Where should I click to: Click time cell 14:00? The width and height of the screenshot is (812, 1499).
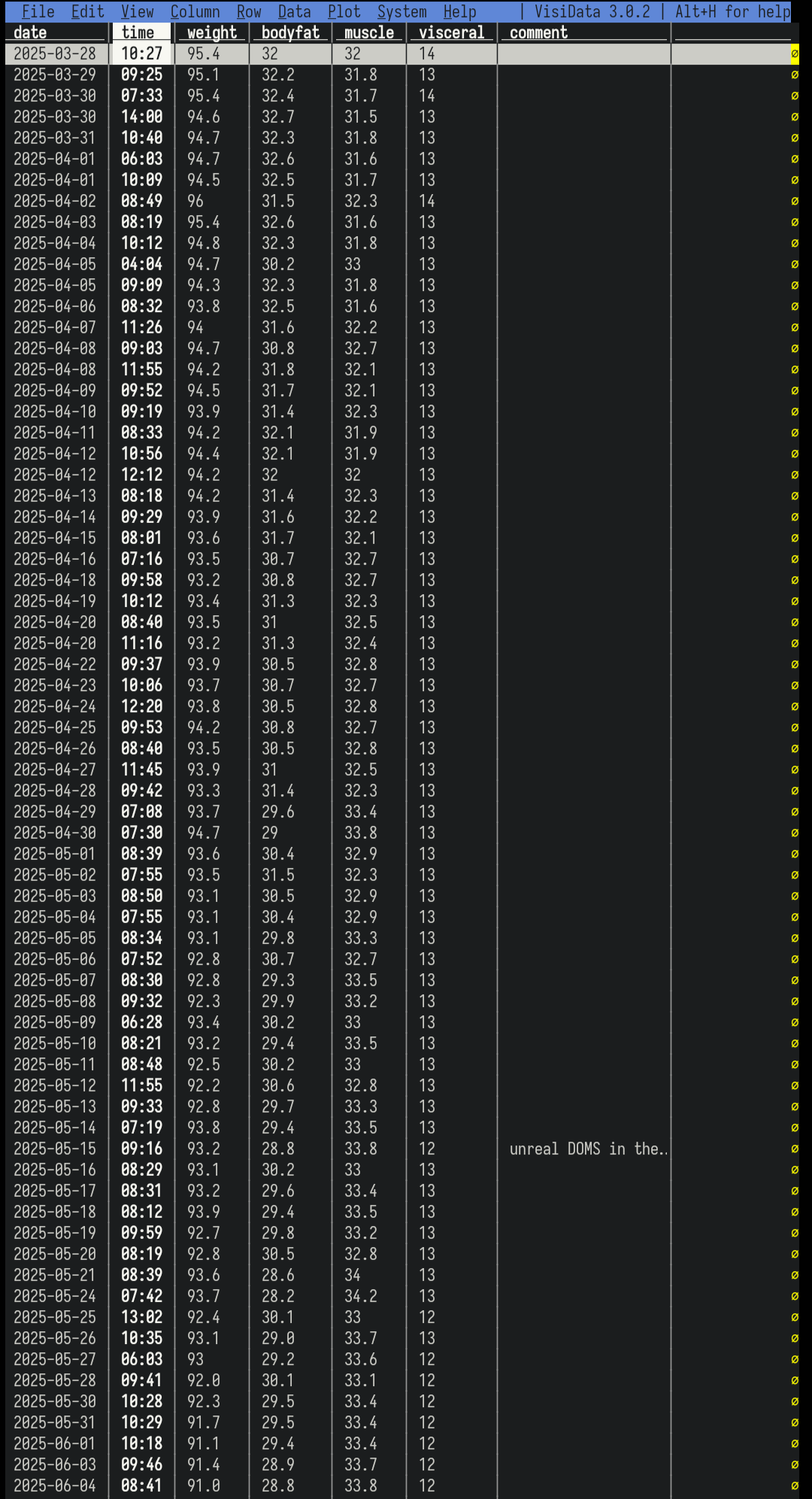[x=141, y=117]
